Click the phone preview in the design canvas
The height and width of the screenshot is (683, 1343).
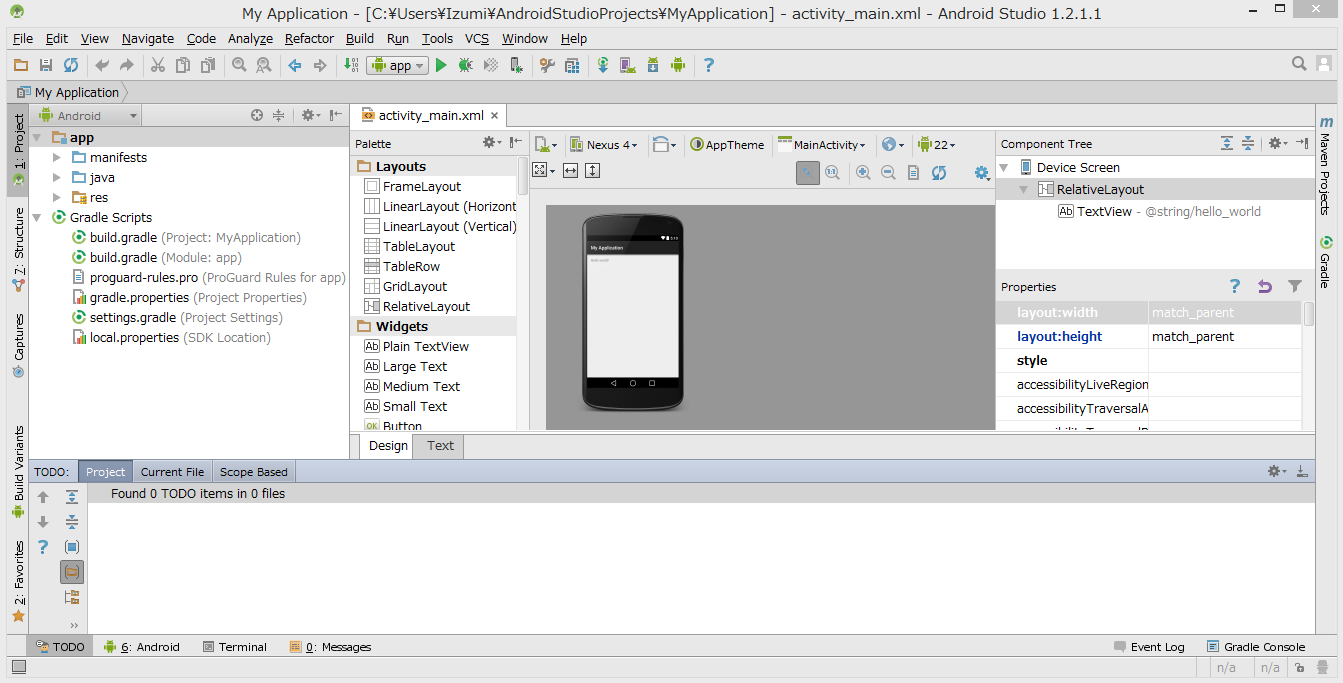[633, 312]
